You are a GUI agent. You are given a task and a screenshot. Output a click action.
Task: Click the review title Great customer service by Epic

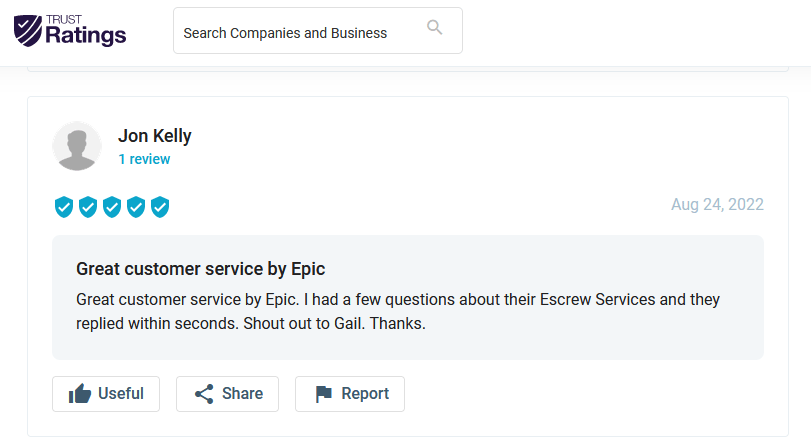click(201, 269)
